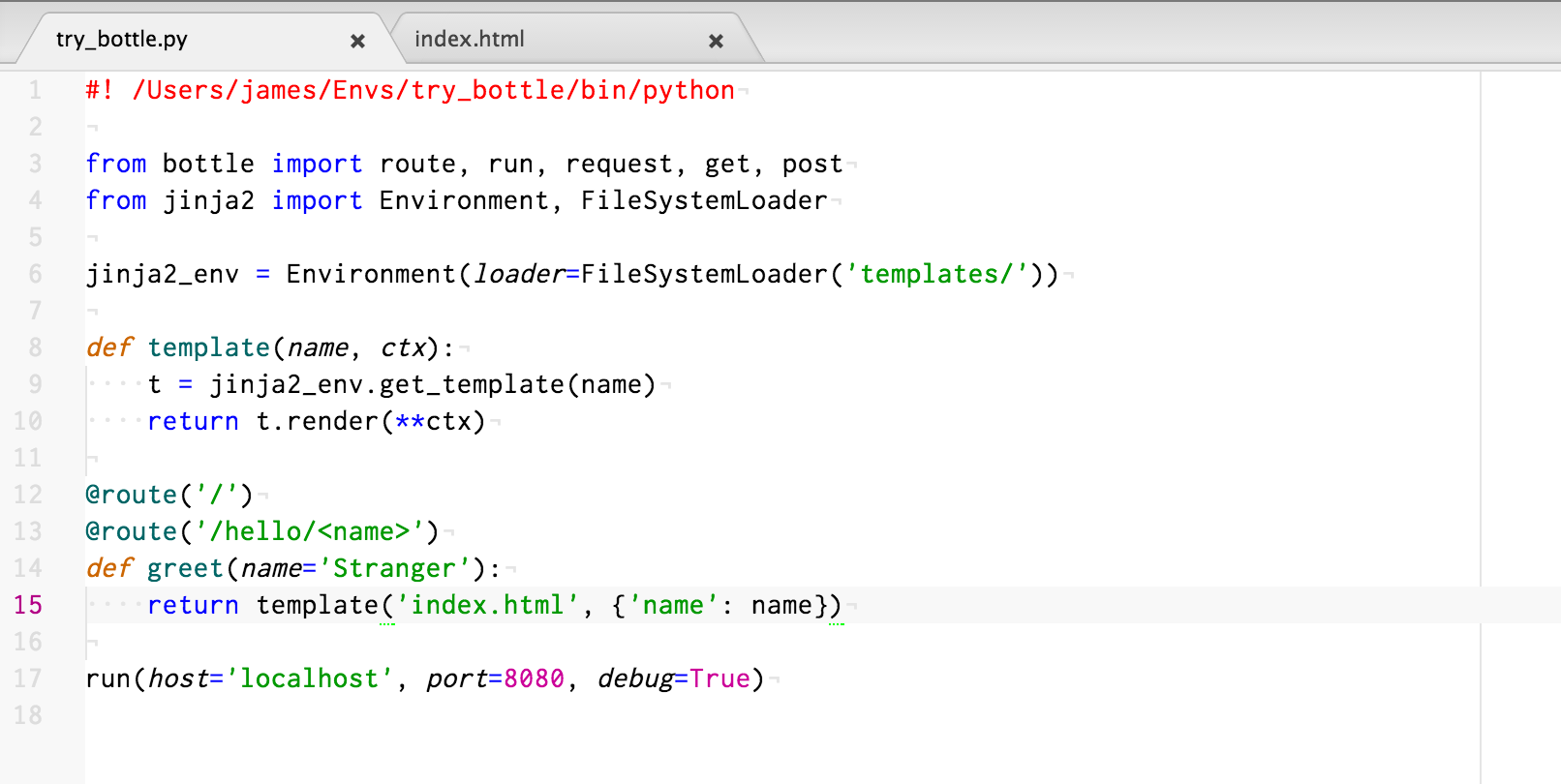Screen dimensions: 1561x784
Task: Click line number 8 in gutter
Action: [x=35, y=347]
